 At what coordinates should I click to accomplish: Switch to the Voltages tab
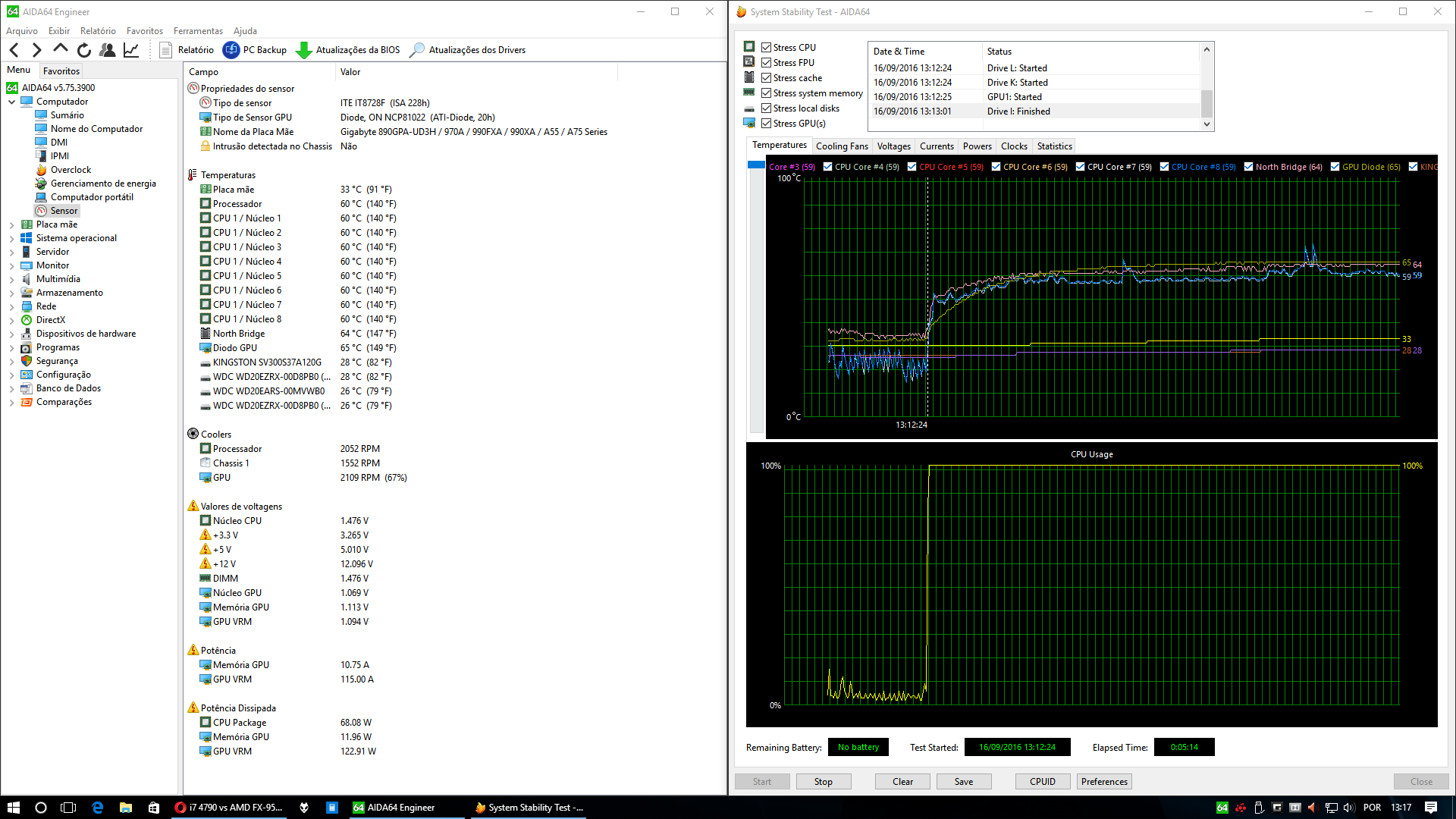tap(893, 146)
